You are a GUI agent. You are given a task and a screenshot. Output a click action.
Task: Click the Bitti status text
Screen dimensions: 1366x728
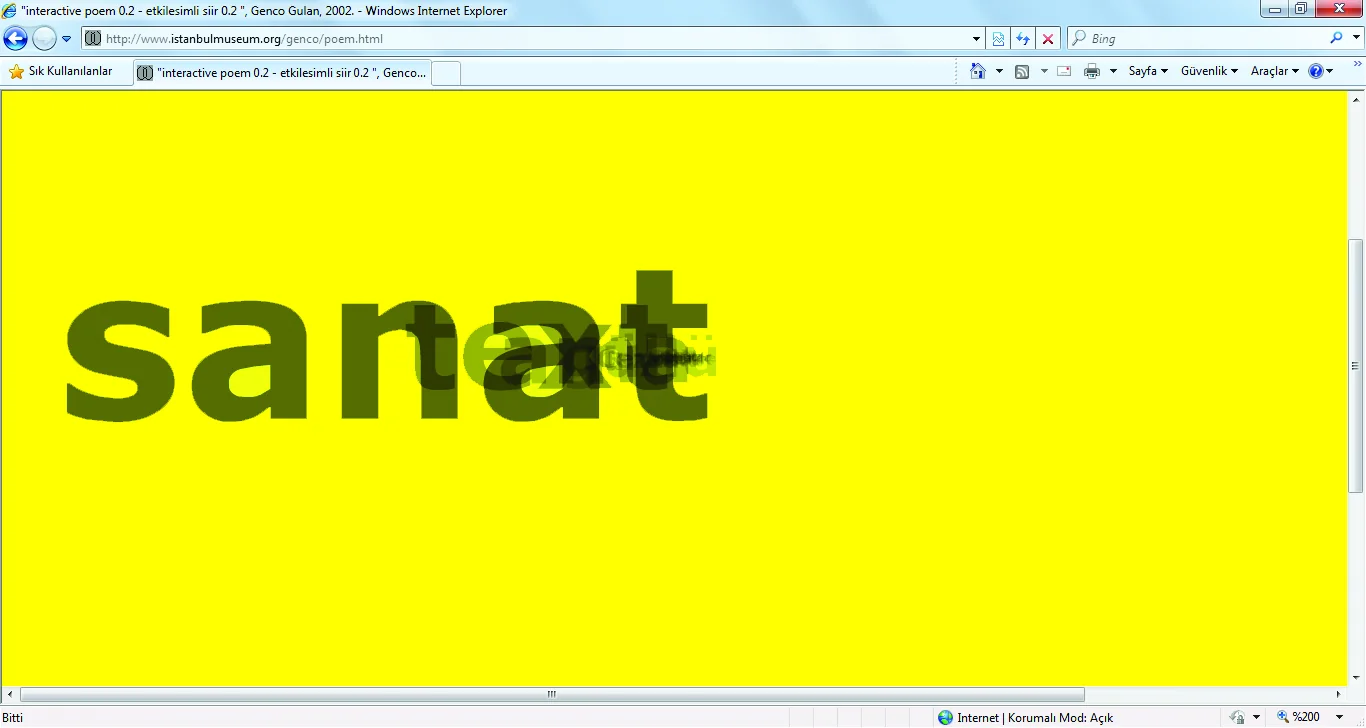[x=13, y=718]
